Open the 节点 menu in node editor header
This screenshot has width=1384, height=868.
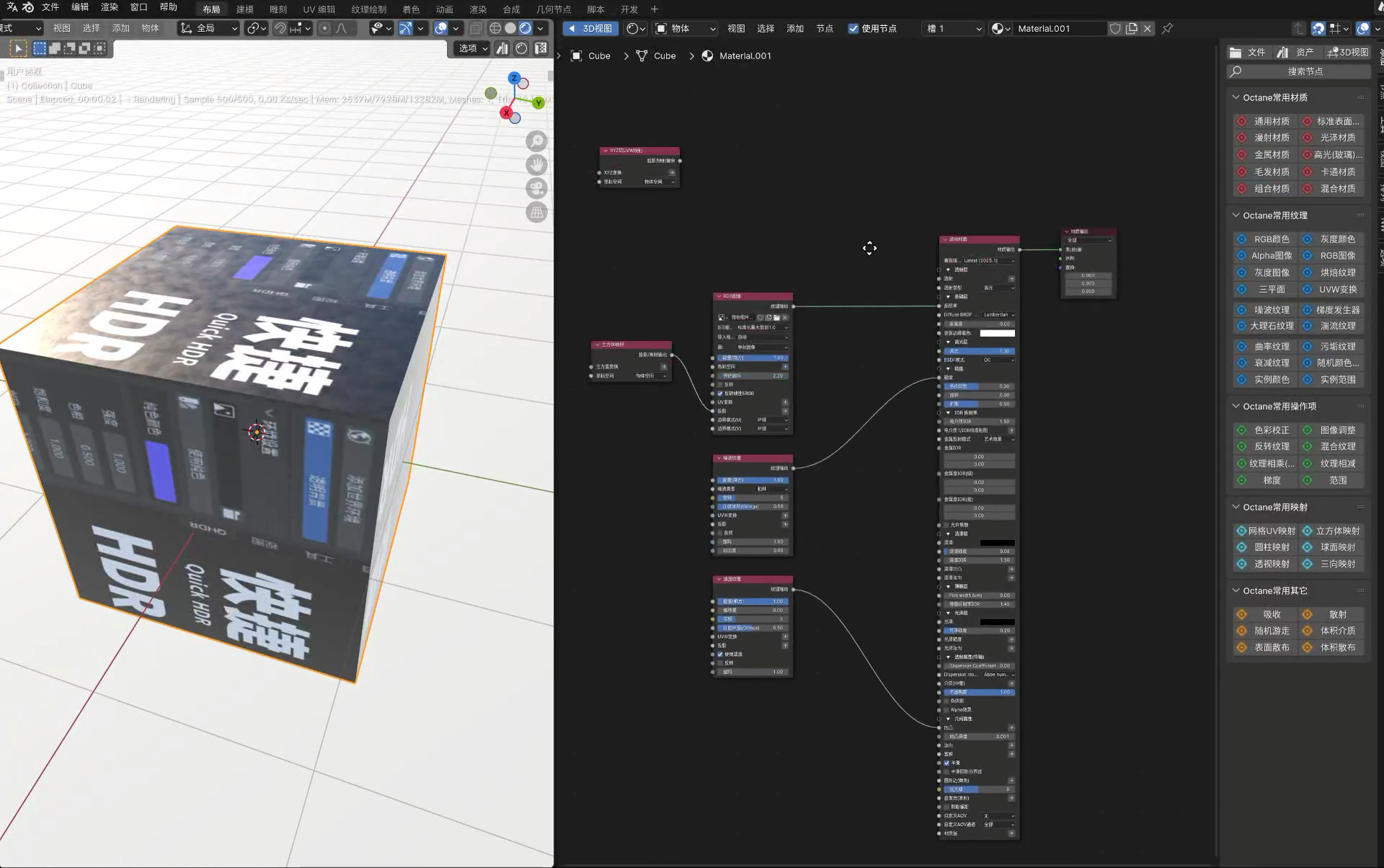825,28
